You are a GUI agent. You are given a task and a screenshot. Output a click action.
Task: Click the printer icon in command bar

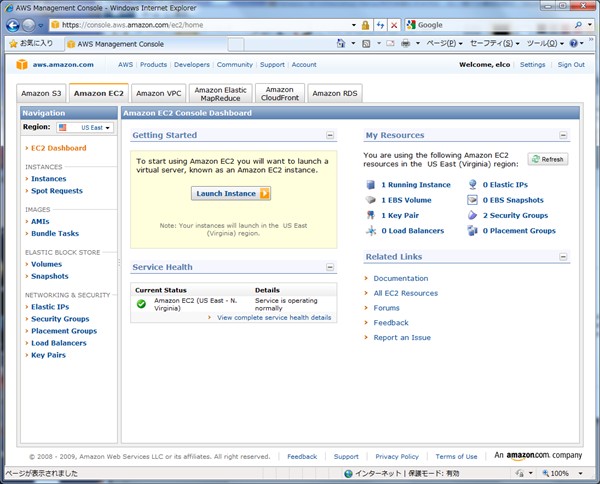pos(406,44)
